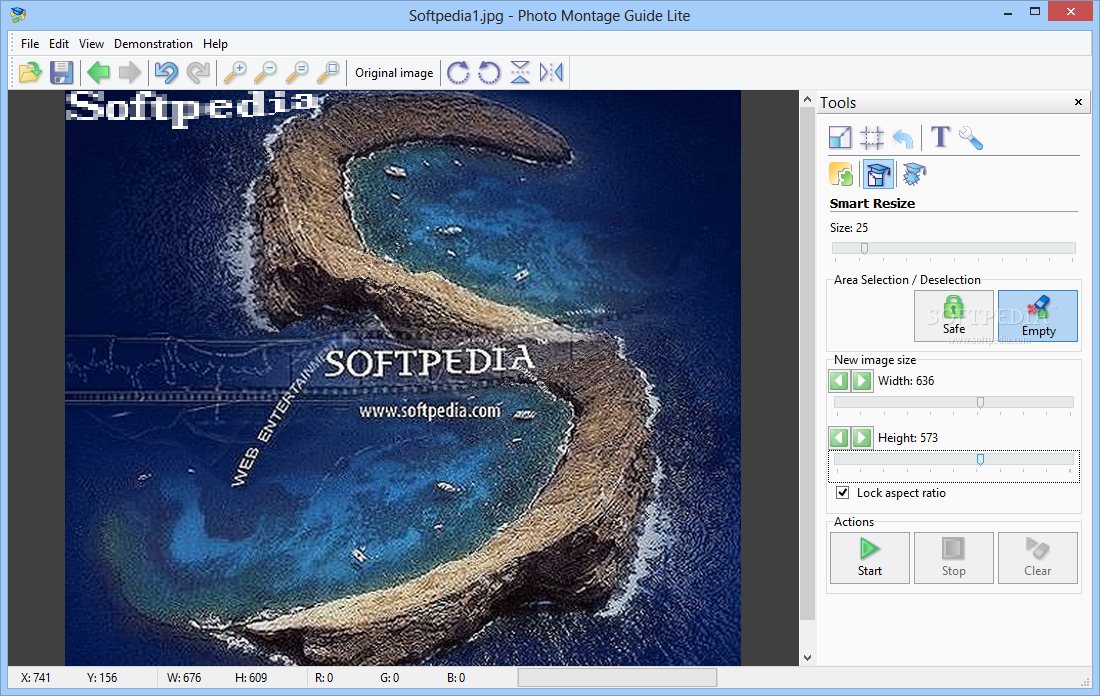
Task: Decrease Width with the left arrow
Action: (x=839, y=381)
